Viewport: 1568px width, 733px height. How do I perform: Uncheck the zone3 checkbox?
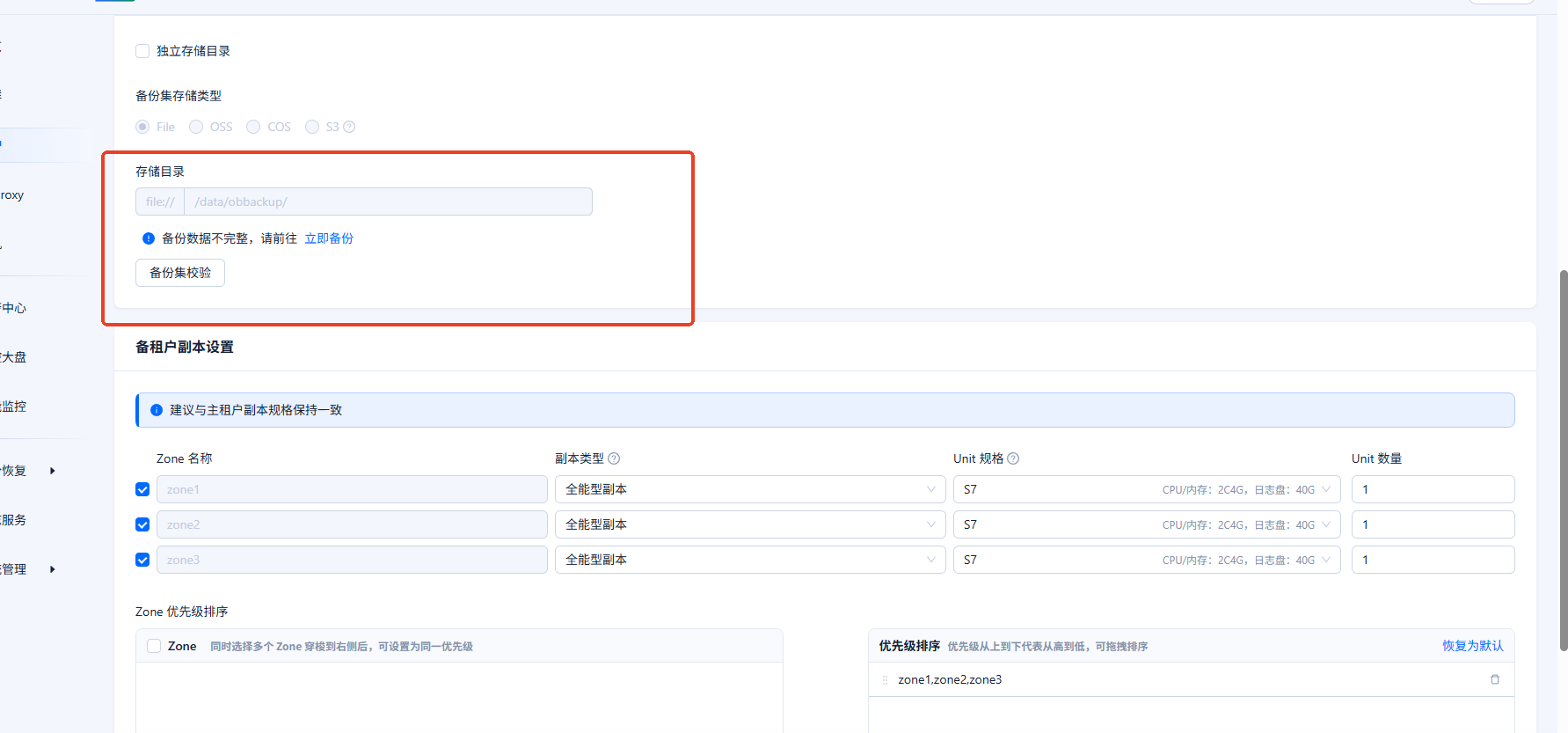(142, 560)
